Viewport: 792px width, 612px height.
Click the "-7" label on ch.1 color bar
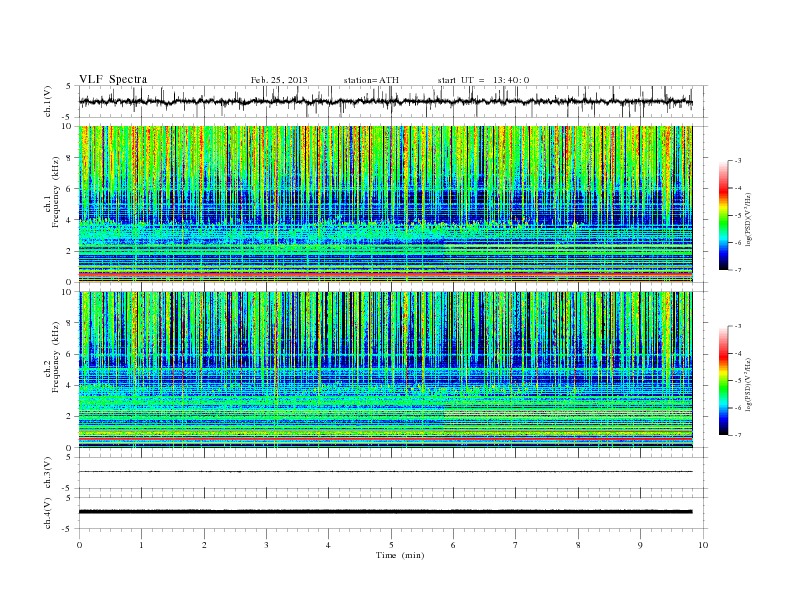point(738,270)
